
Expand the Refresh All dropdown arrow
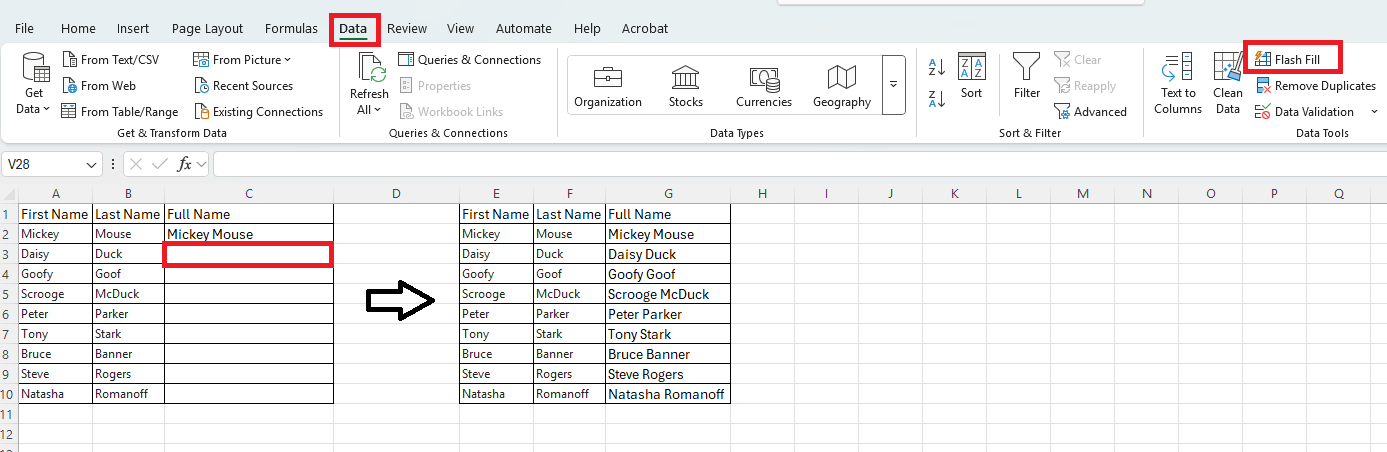click(378, 109)
